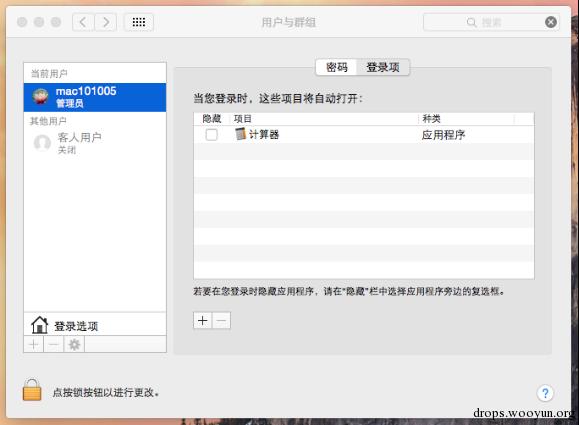
Task: Click the lock icon to make changes
Action: pos(32,390)
